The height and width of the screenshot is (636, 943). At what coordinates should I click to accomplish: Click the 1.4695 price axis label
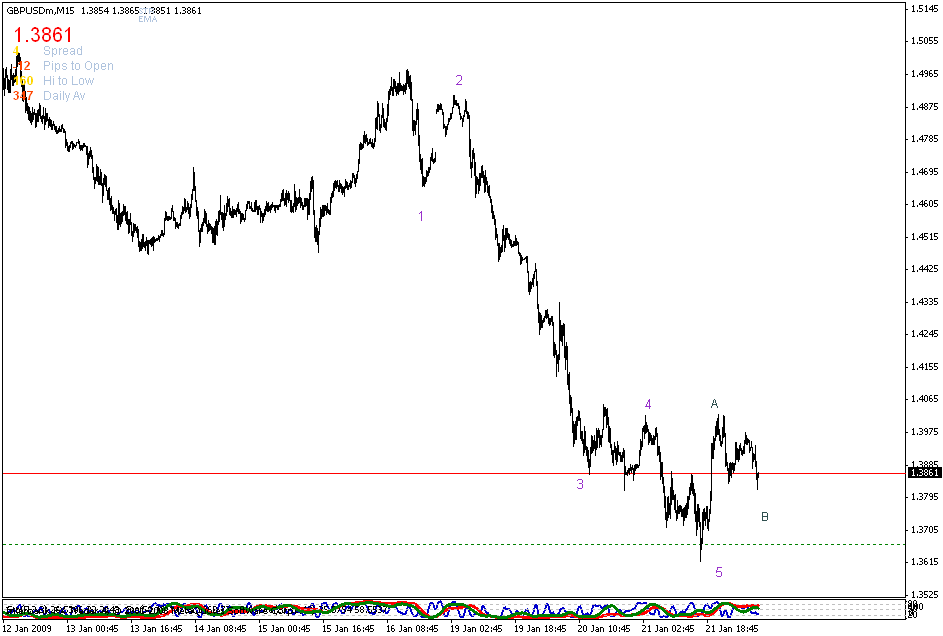925,172
